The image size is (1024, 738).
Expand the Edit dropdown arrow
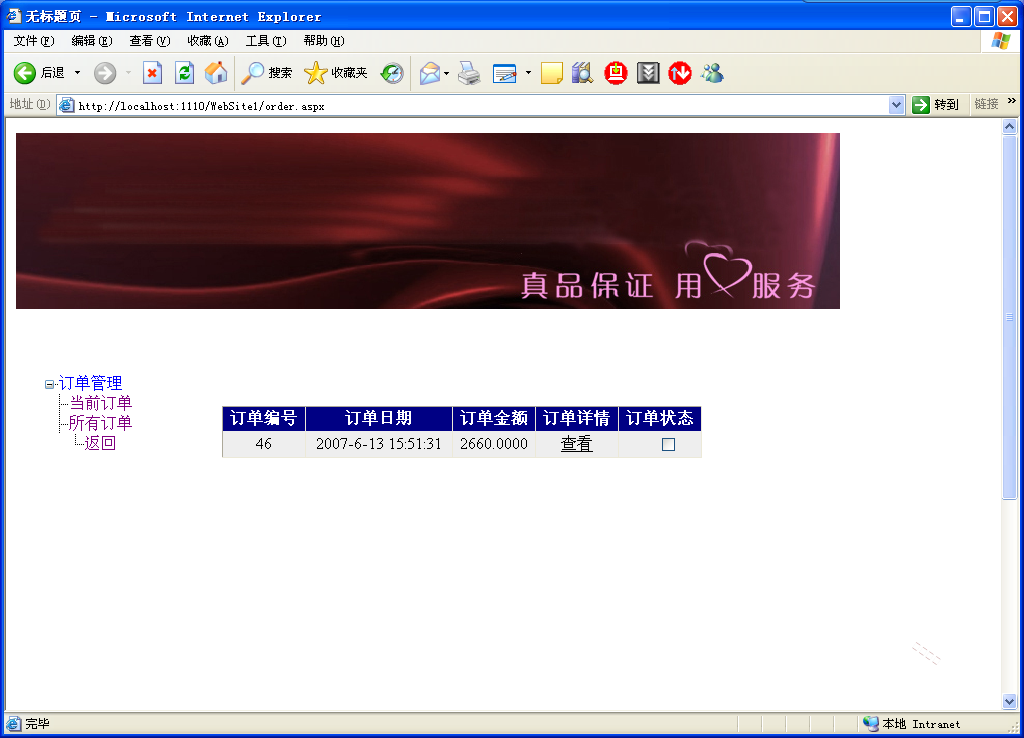pyautogui.click(x=528, y=72)
